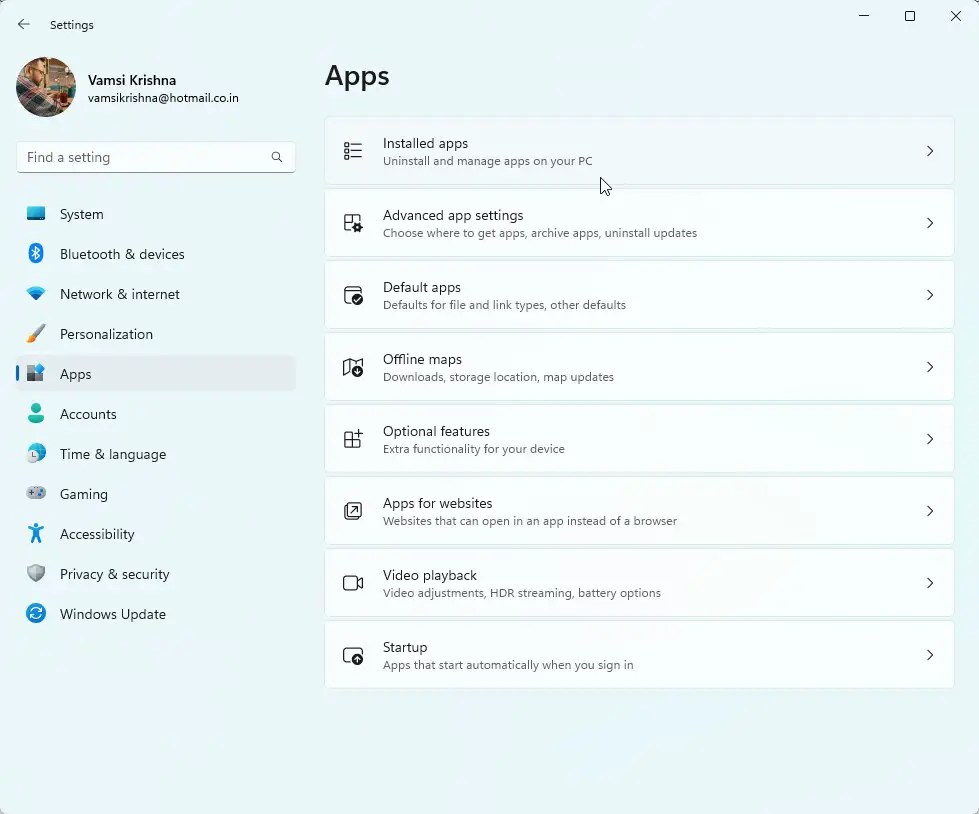Expand Installed apps with its chevron
This screenshot has width=979, height=814.
[x=930, y=151]
